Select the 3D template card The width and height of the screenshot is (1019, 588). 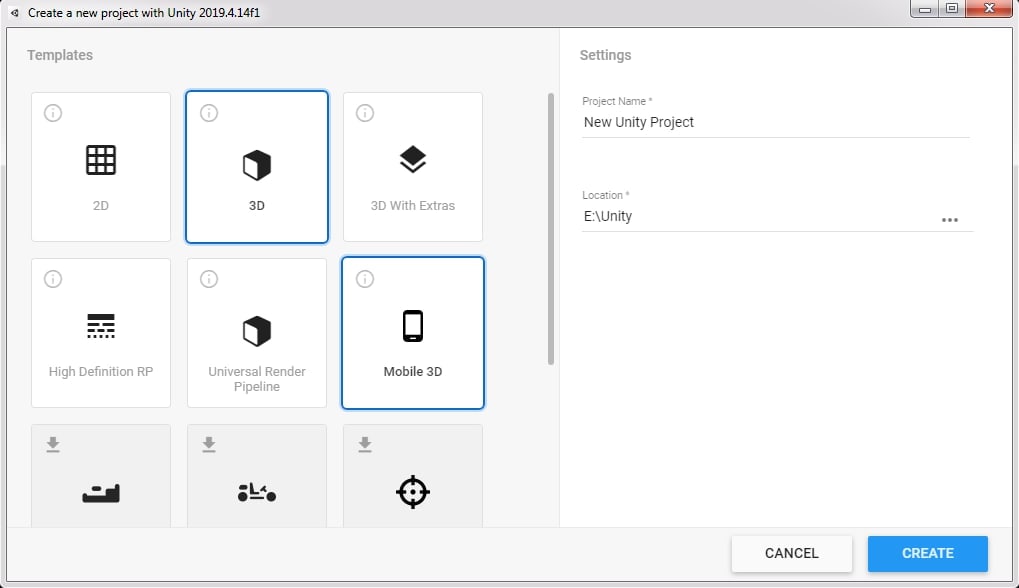coord(257,167)
